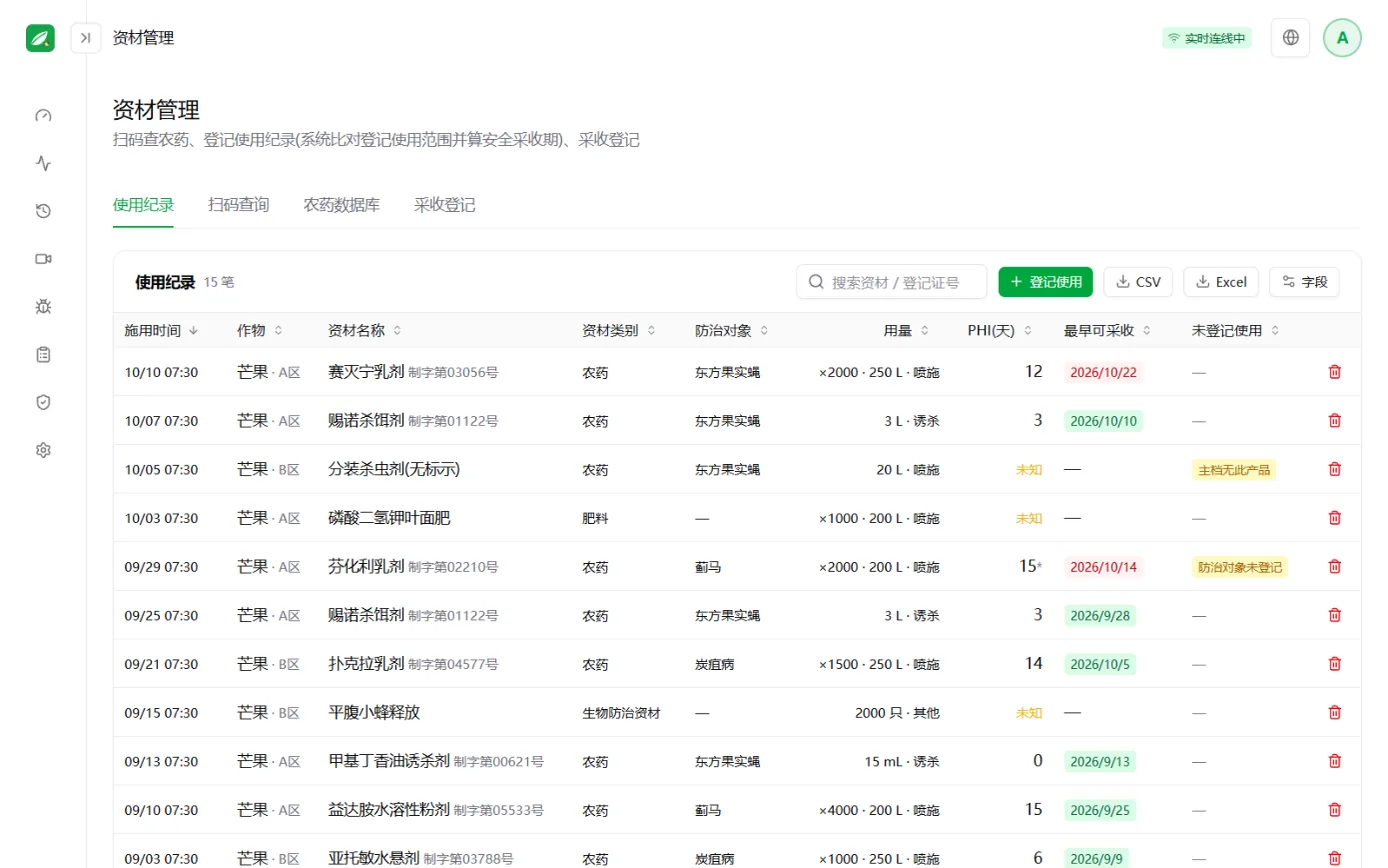This screenshot has width=1388, height=868.
Task: Select the 芬化利乳剂 name cell
Action: coord(366,566)
